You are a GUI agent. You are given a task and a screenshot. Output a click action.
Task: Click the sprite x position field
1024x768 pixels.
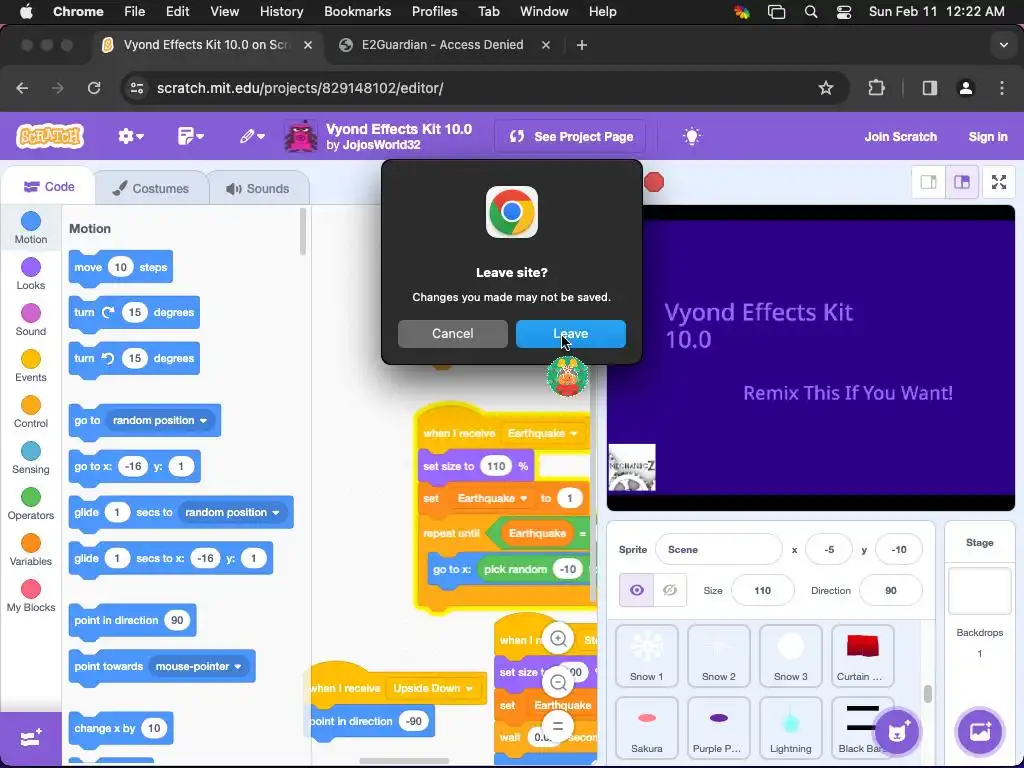tap(829, 550)
